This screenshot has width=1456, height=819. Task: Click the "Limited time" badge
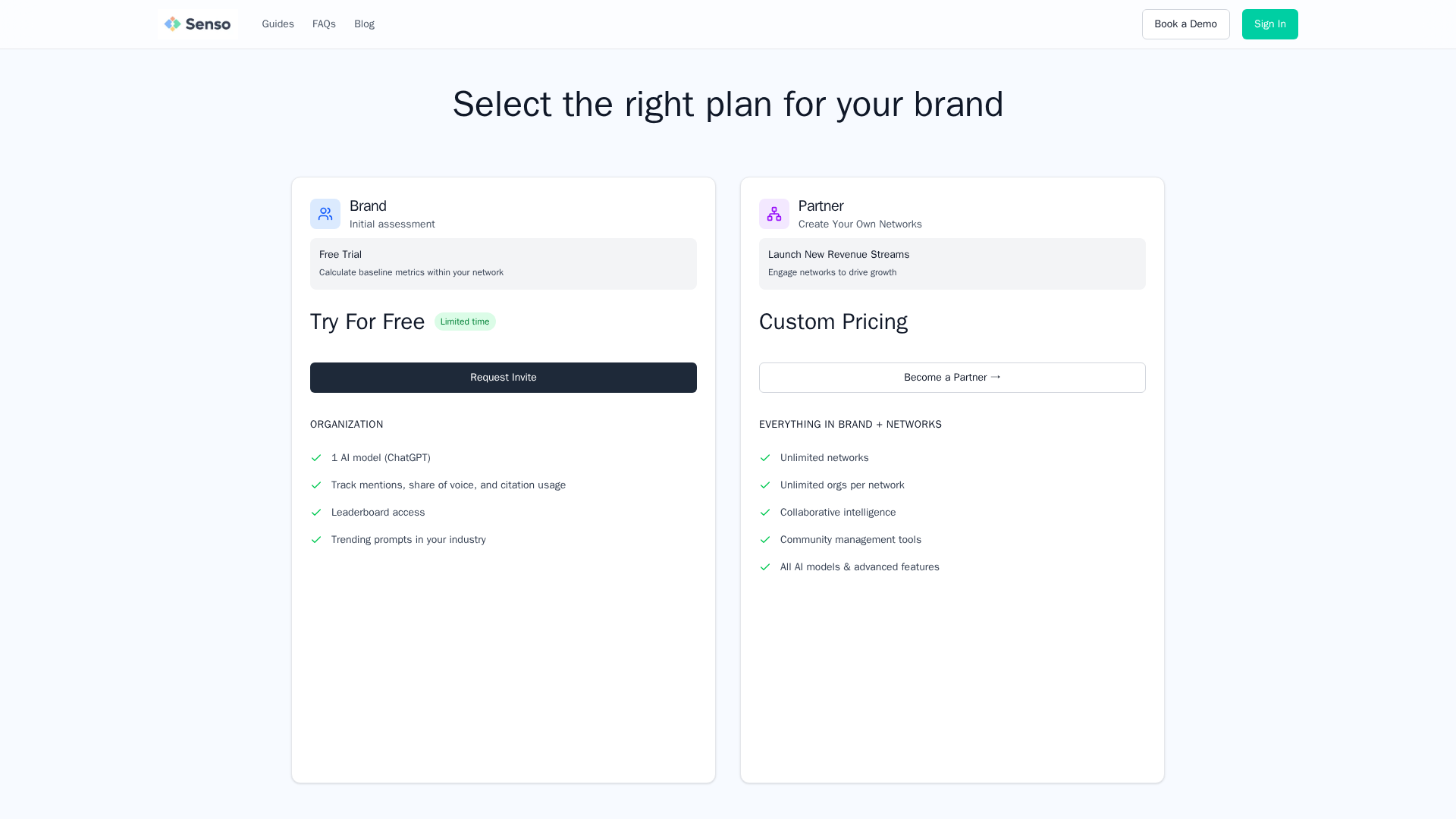(x=465, y=322)
